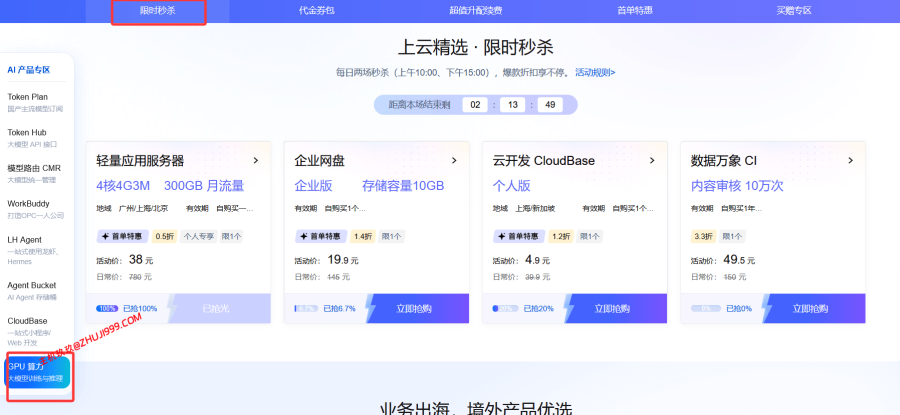The width and height of the screenshot is (900, 415).
Task: Open the 活动规则 link
Action: (595, 72)
